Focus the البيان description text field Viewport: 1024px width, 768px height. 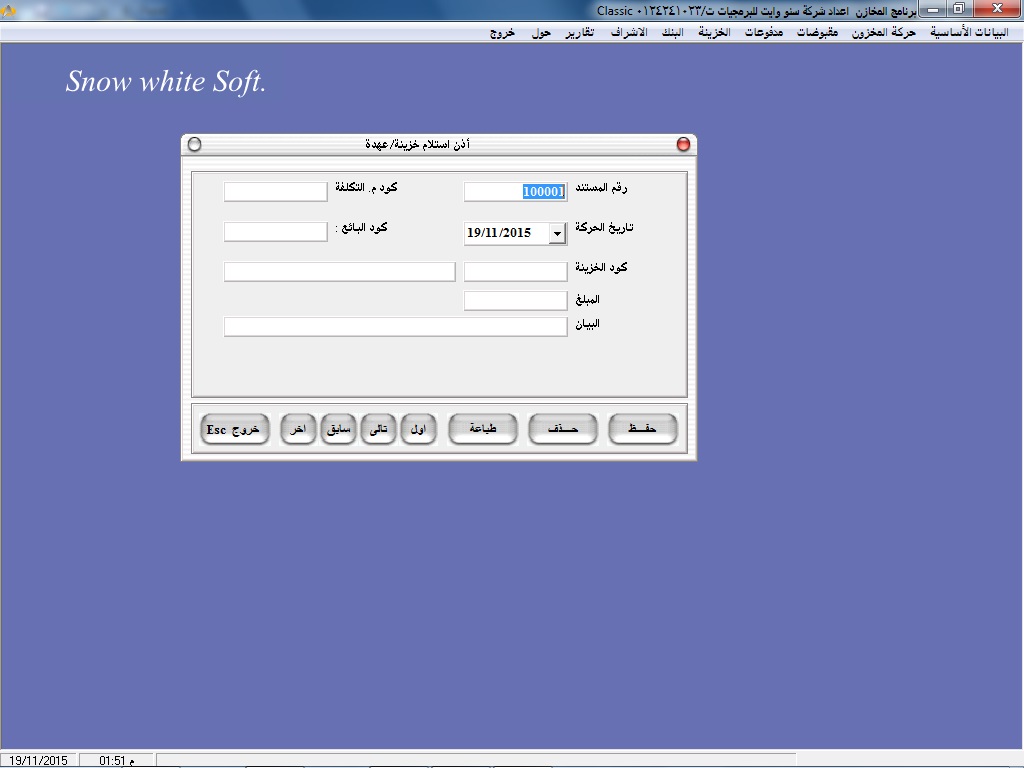tap(395, 327)
